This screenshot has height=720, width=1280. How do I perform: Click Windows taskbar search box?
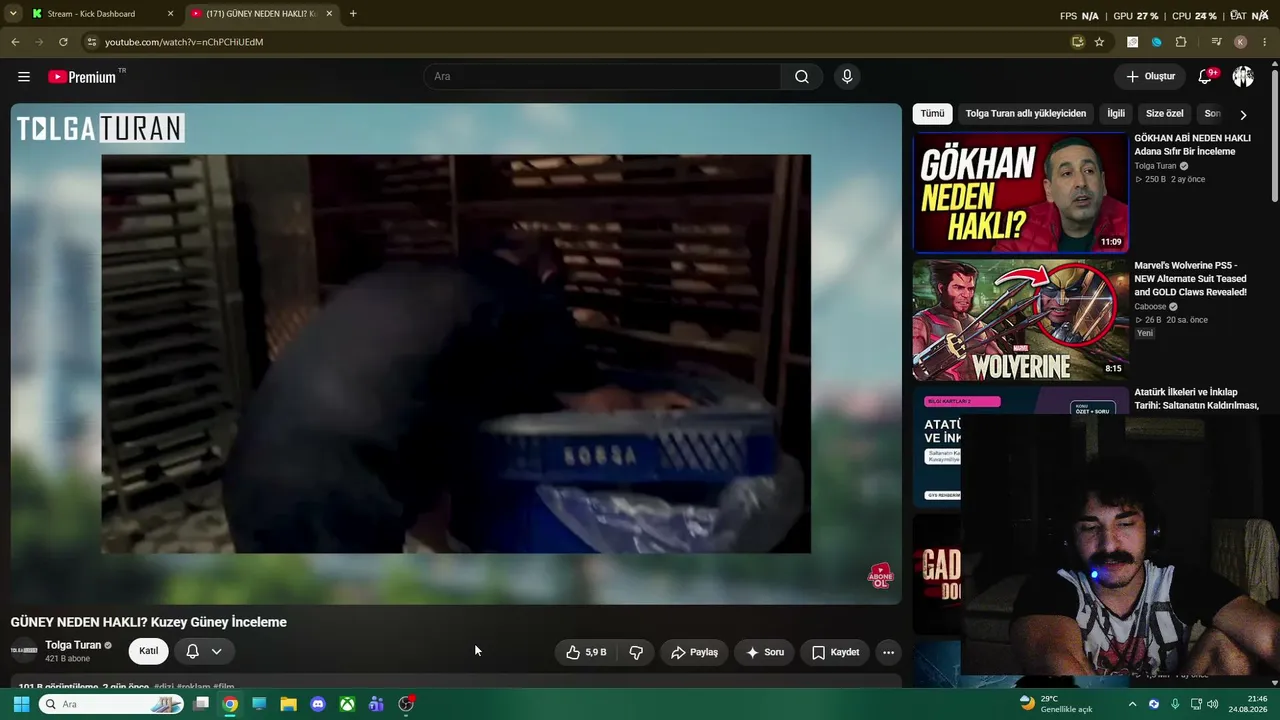(x=110, y=704)
